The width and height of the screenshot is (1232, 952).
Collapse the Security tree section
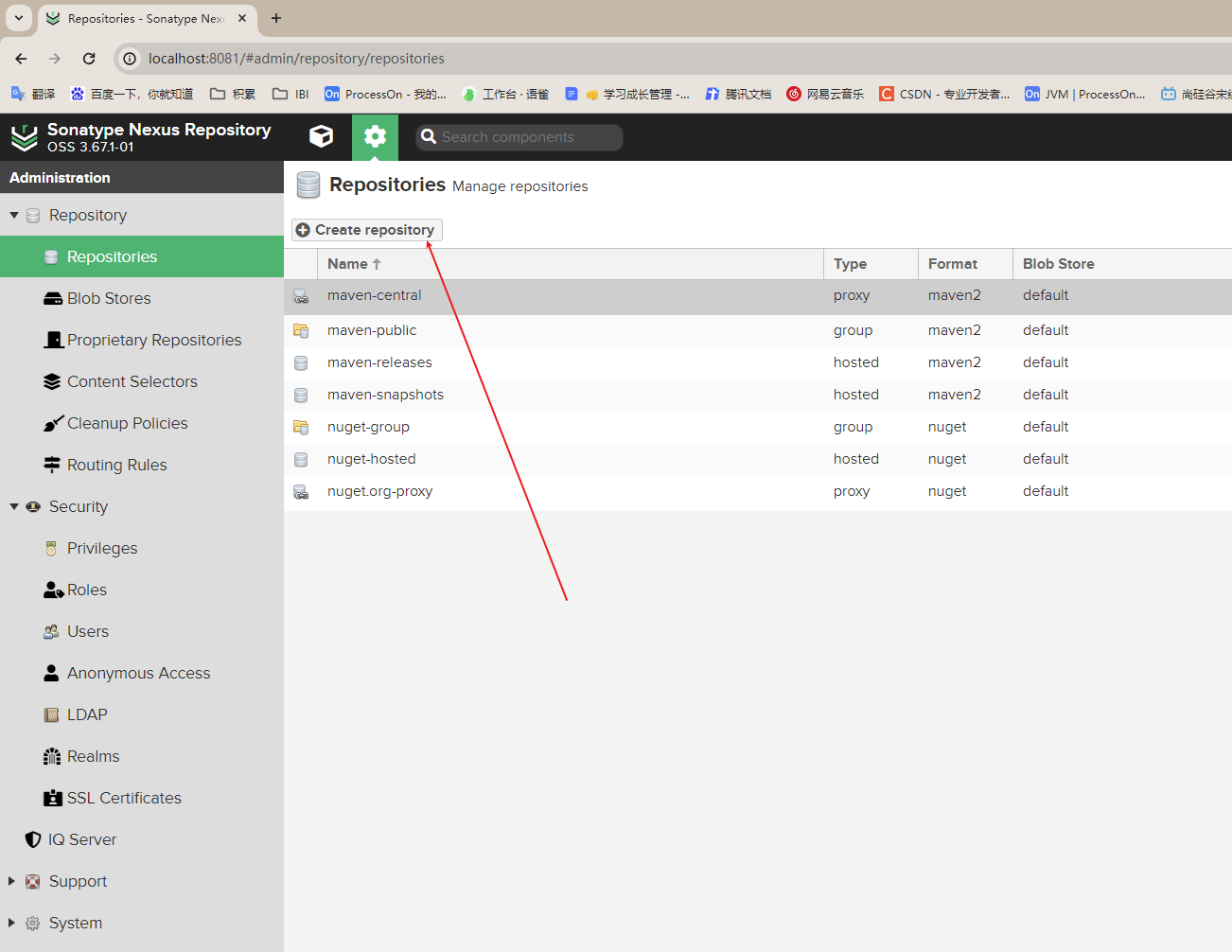tap(14, 506)
